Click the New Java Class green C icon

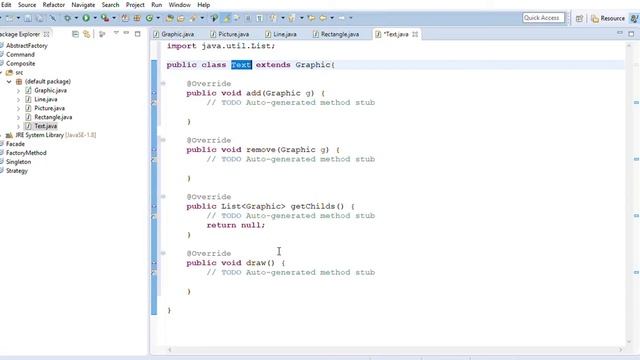coord(149,18)
